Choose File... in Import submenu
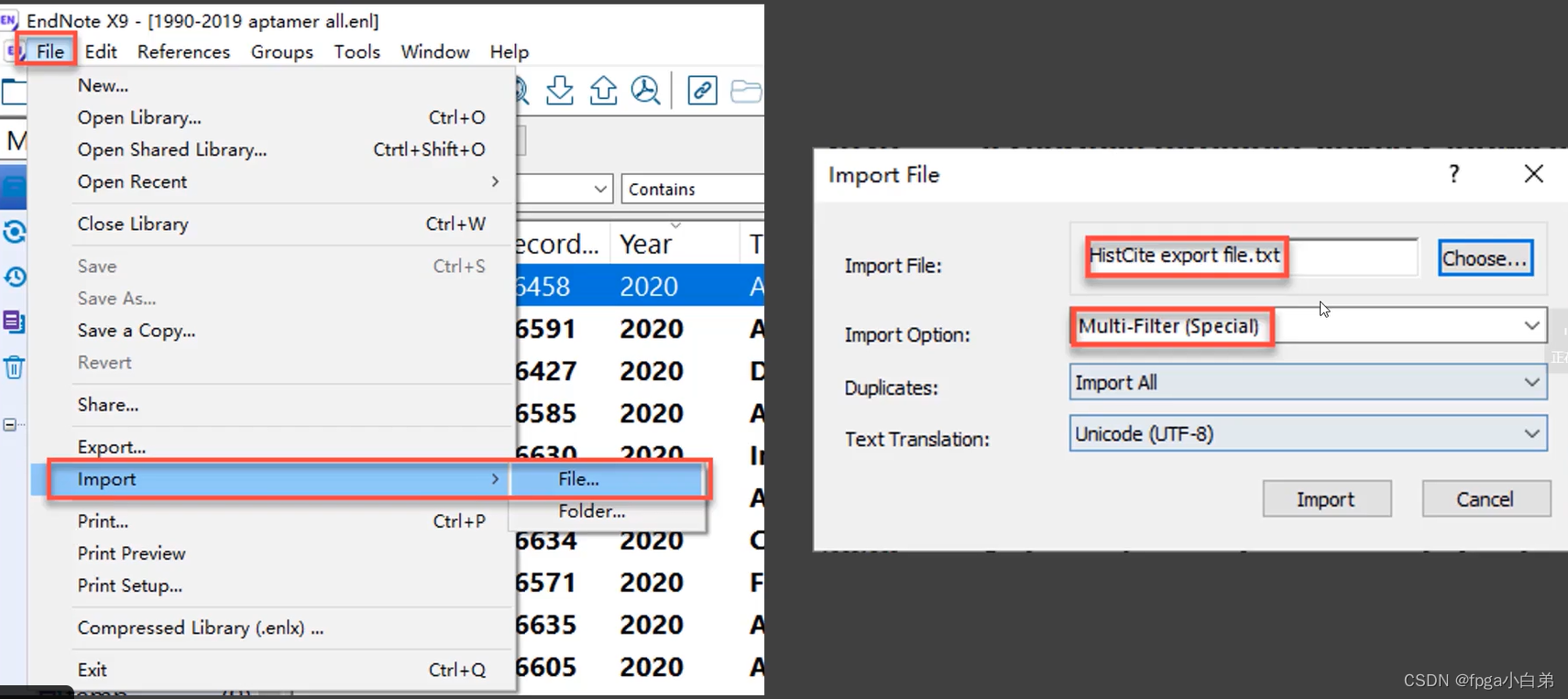The height and width of the screenshot is (699, 1568). [609, 479]
